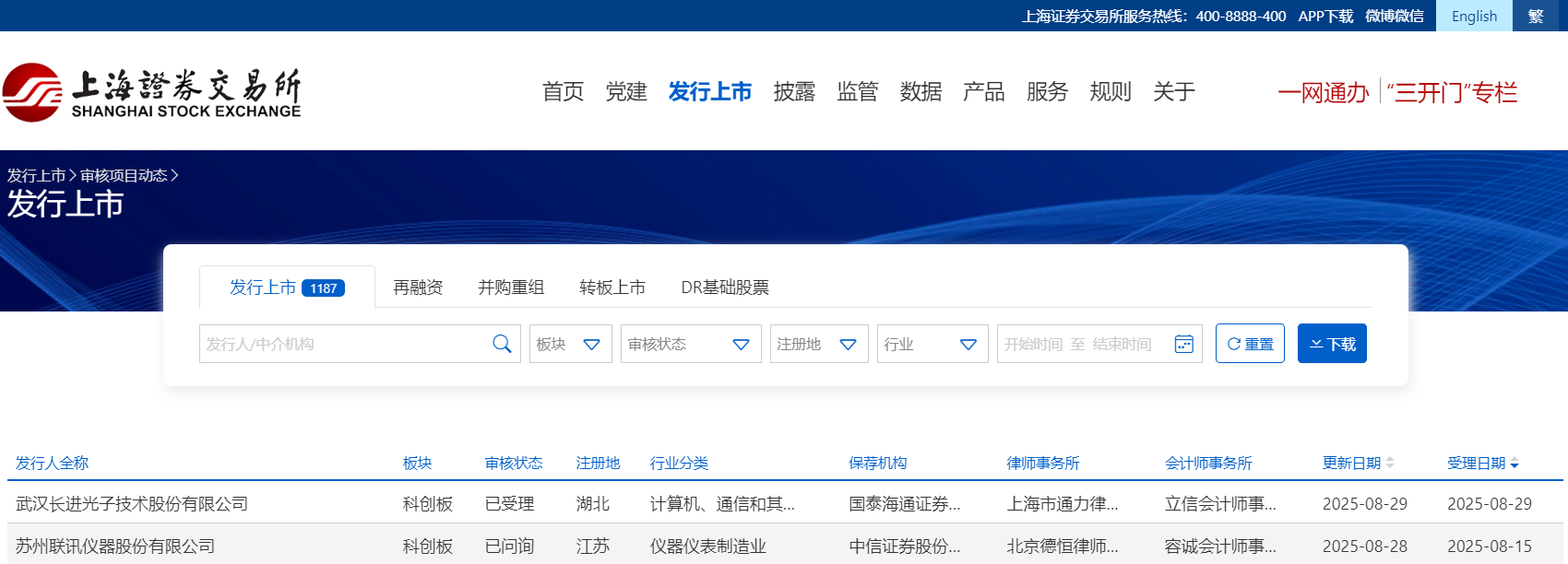Open 武汉长进光子技术股份有限公司 row

[x=785, y=504]
